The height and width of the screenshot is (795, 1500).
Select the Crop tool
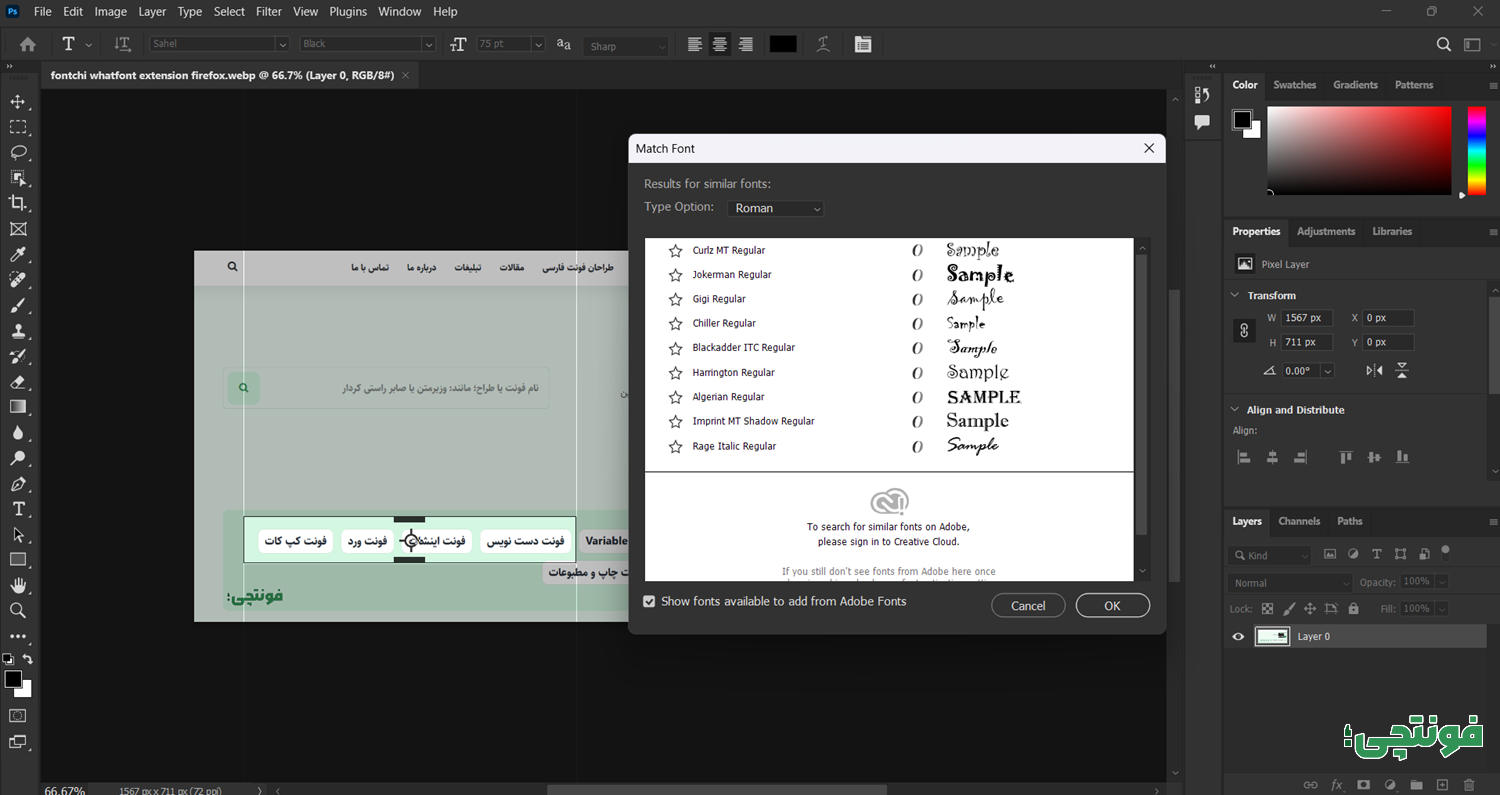18,203
